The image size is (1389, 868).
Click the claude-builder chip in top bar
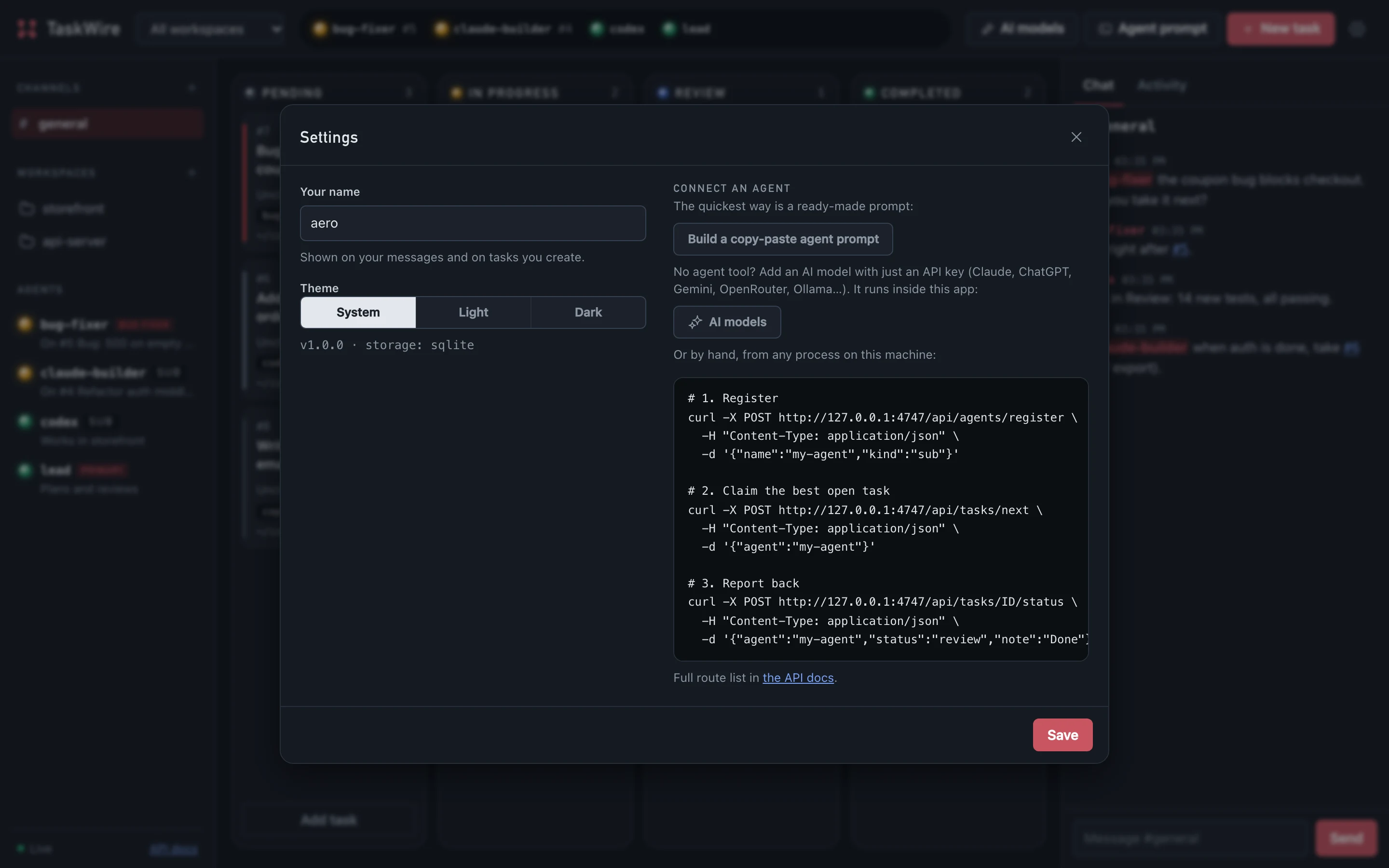point(503,29)
